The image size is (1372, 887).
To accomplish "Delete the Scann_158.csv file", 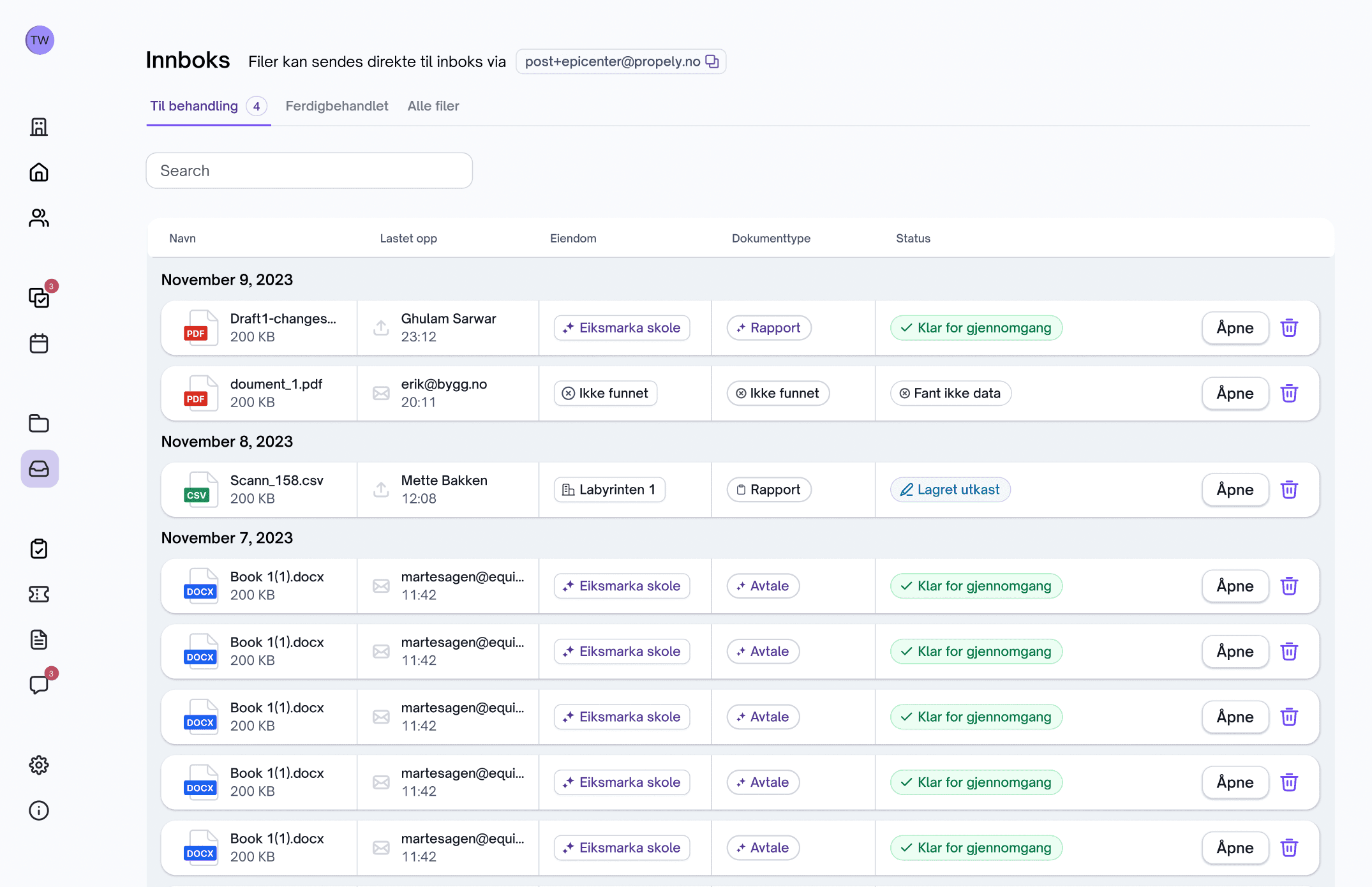I will tap(1290, 489).
